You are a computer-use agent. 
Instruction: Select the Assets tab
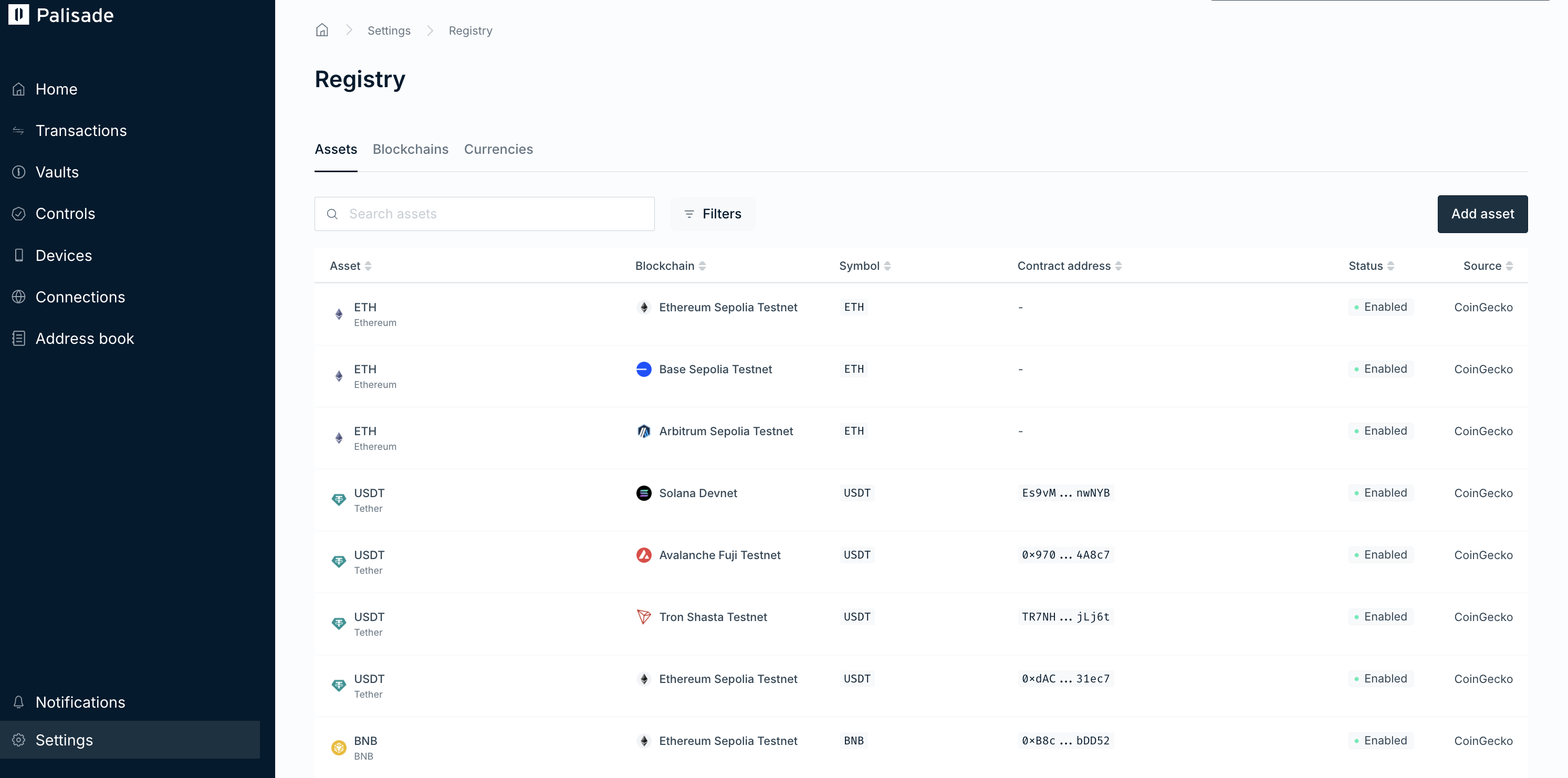[336, 150]
